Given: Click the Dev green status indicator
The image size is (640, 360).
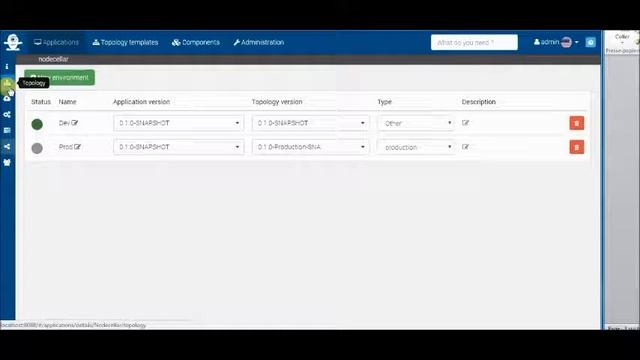Looking at the screenshot, I should pos(37,124).
